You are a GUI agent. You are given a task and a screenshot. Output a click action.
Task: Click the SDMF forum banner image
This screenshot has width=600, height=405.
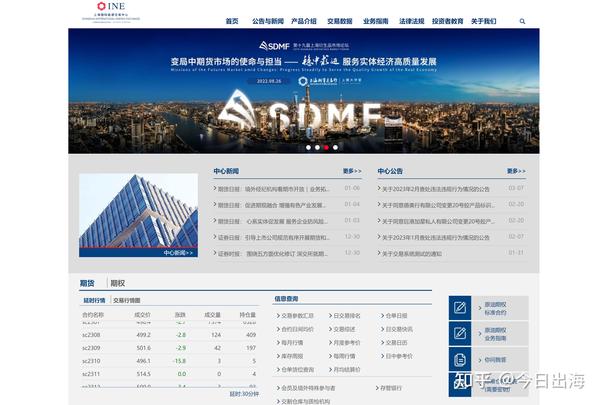pyautogui.click(x=304, y=91)
